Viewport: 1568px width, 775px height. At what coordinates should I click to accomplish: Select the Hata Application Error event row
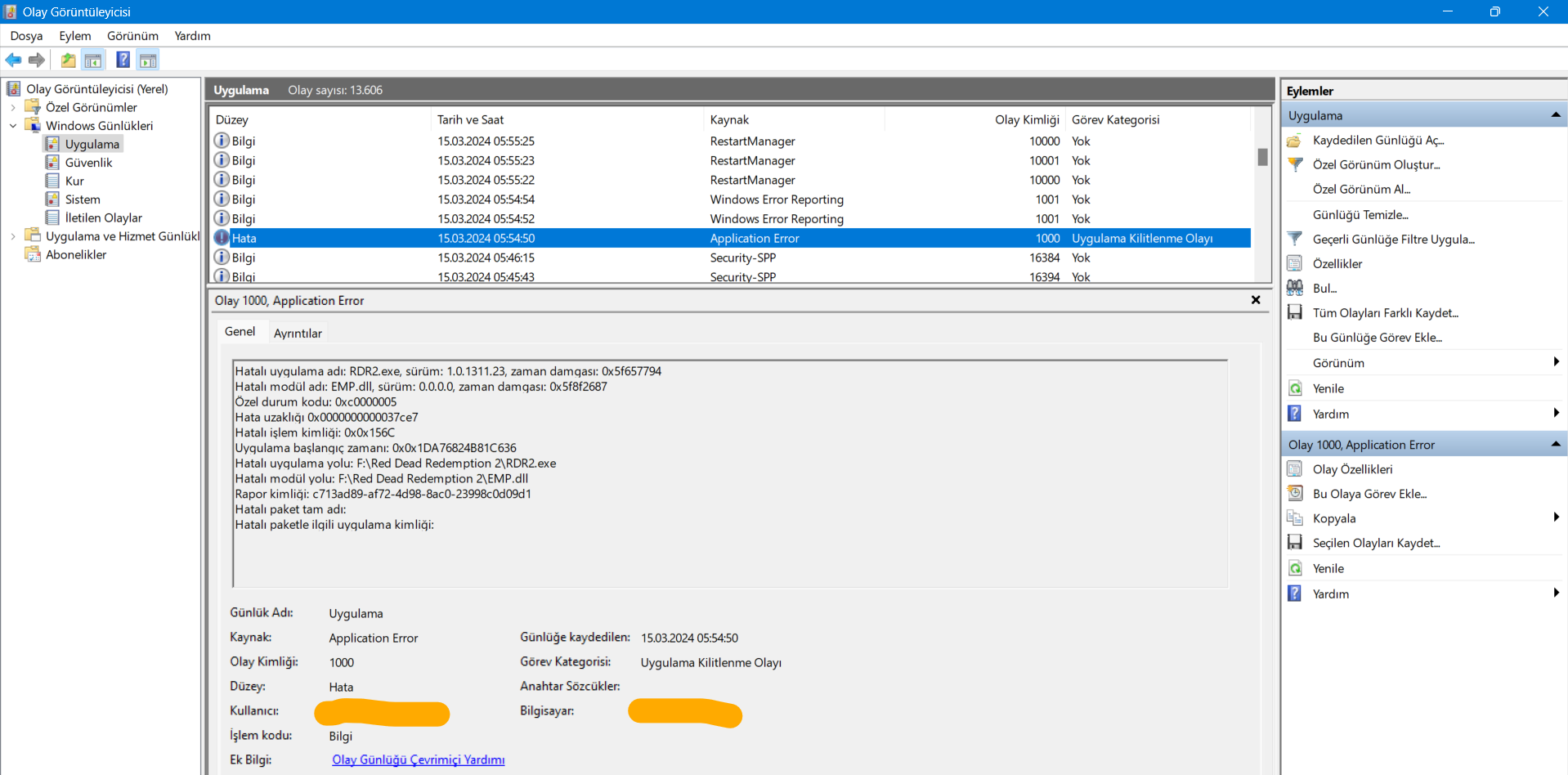tap(731, 238)
